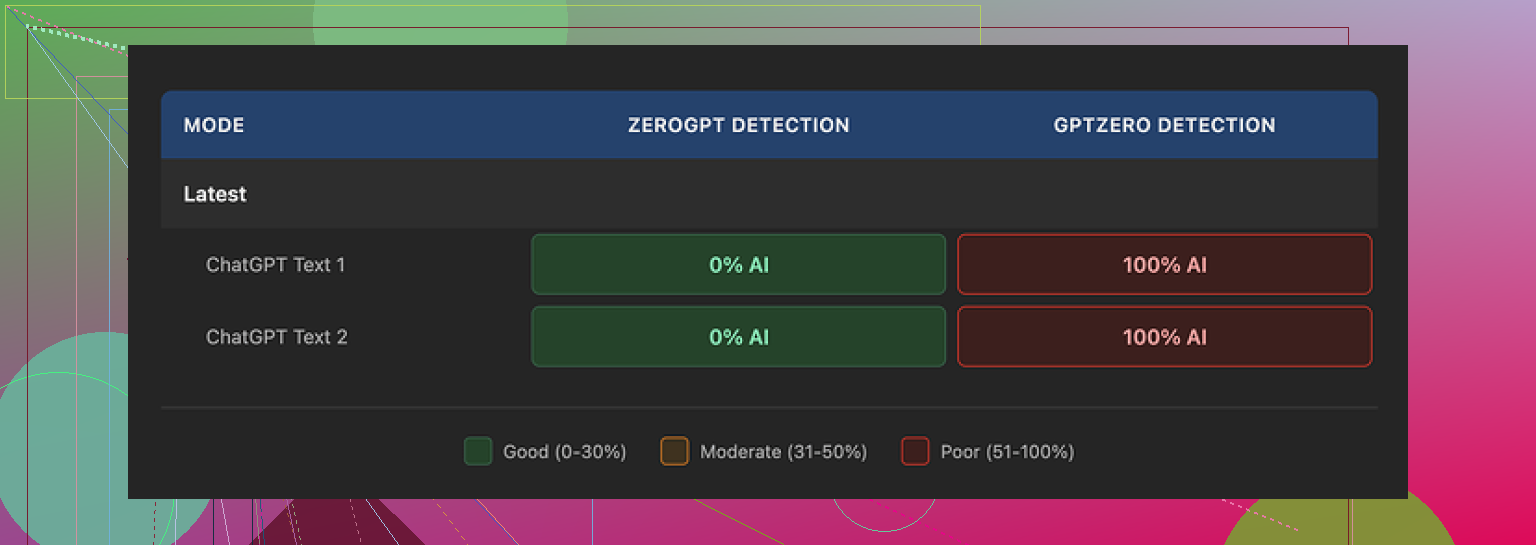
Task: Collapse the Latest group row
Action: click(215, 194)
